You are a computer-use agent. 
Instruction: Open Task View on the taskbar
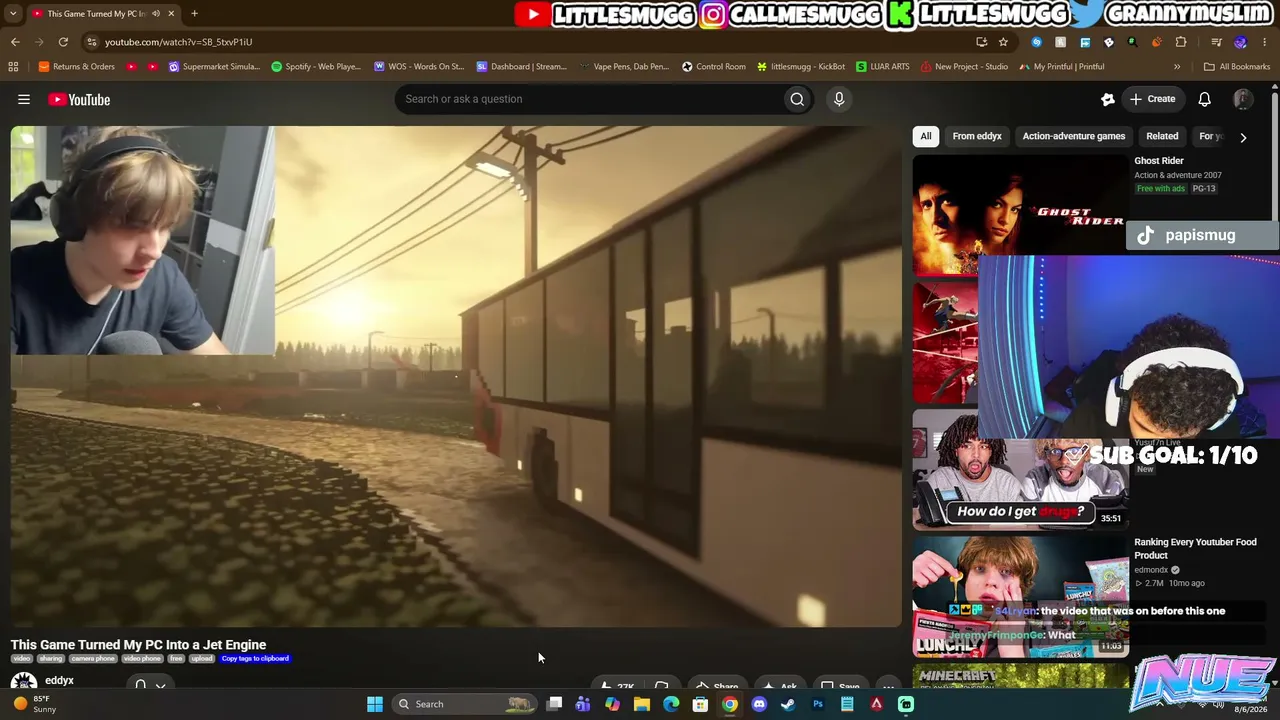point(554,704)
